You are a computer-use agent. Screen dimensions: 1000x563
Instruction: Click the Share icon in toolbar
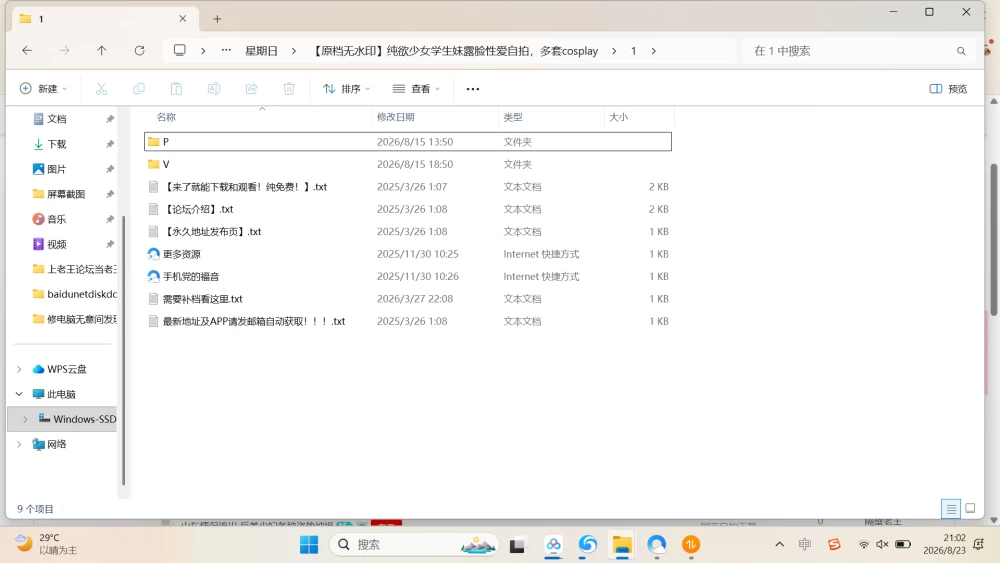click(251, 89)
